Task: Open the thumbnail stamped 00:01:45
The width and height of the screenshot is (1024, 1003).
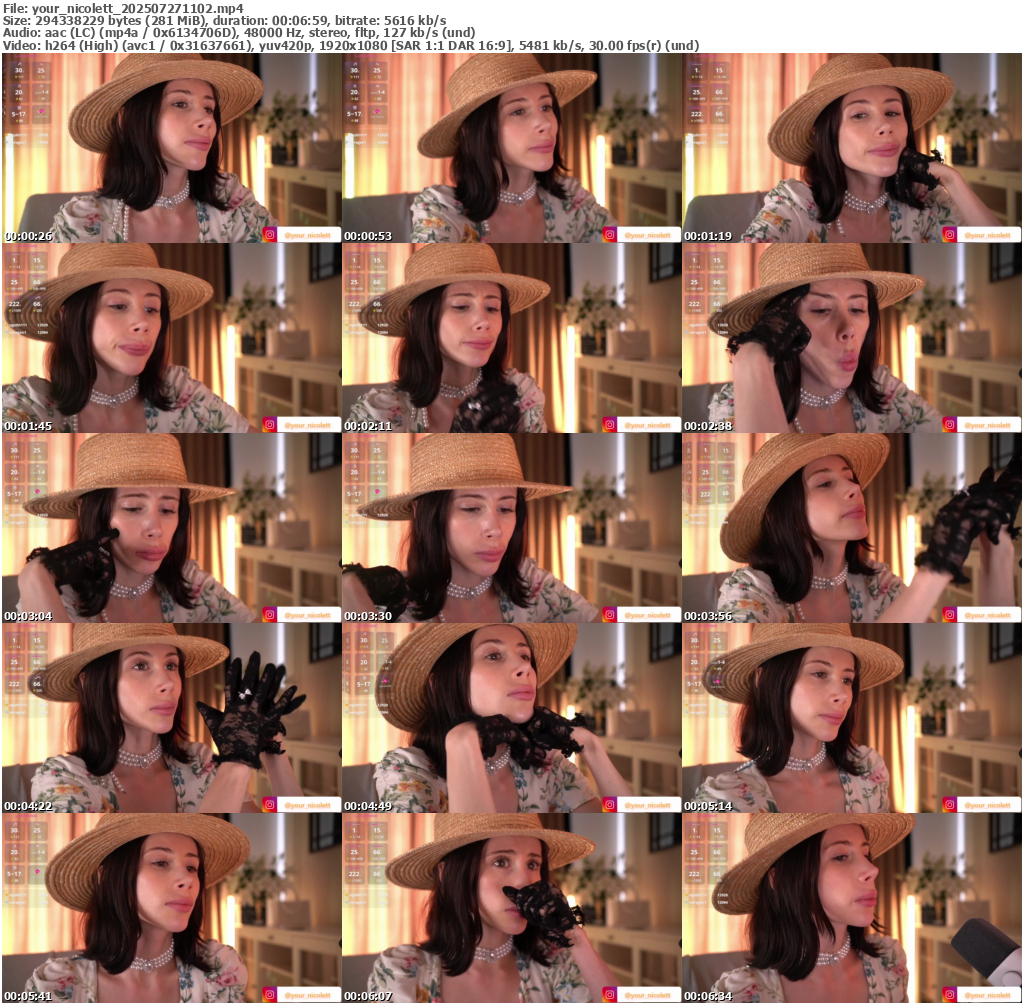Action: click(171, 338)
